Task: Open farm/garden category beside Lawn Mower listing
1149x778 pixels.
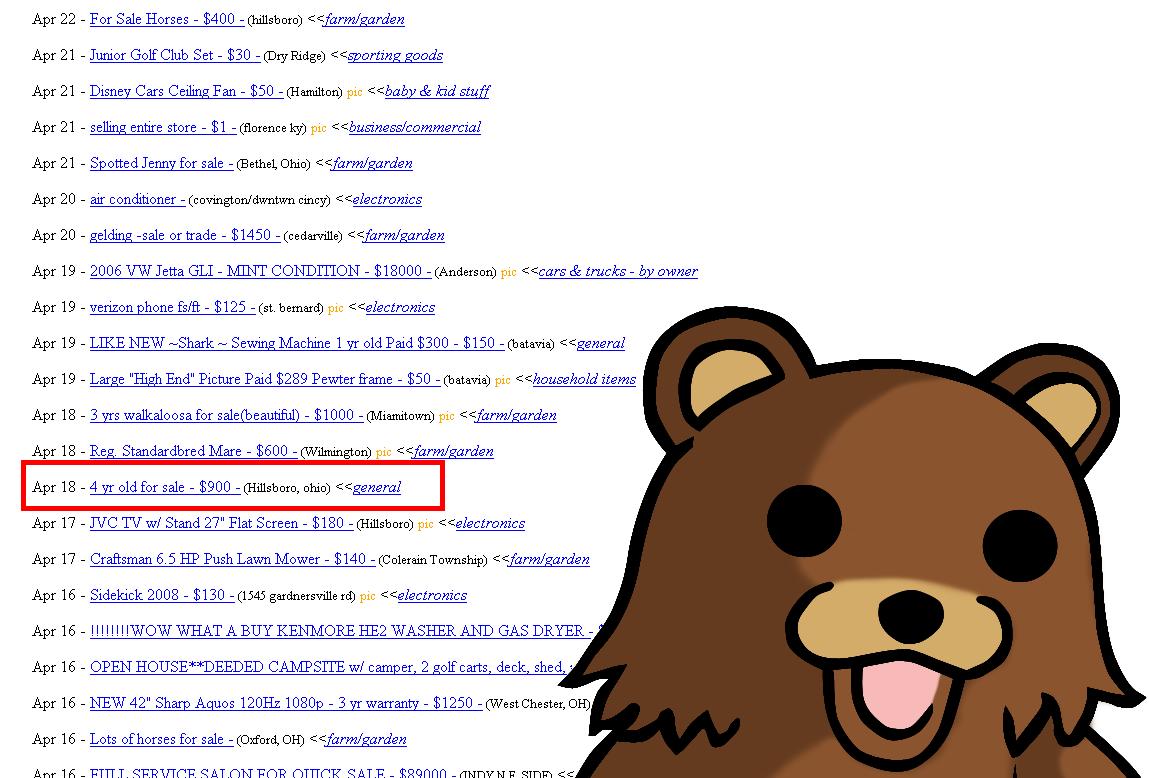Action: pyautogui.click(x=550, y=559)
